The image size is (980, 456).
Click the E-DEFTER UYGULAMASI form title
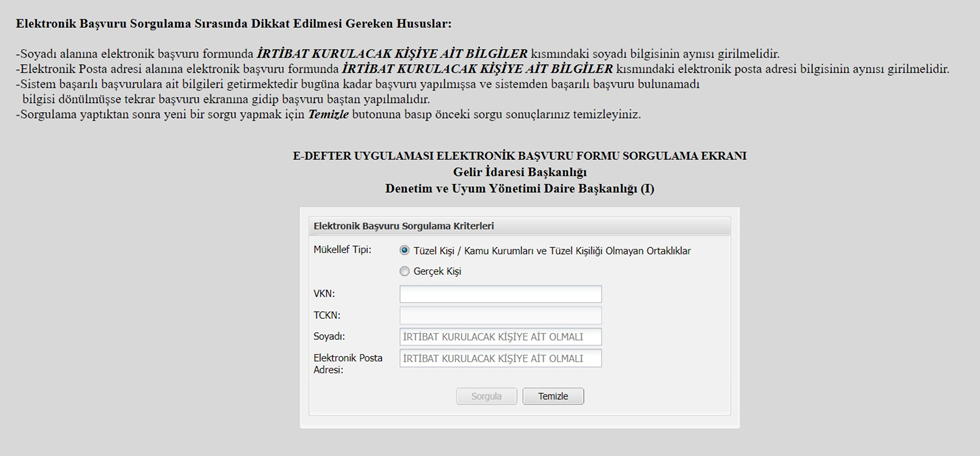[519, 156]
